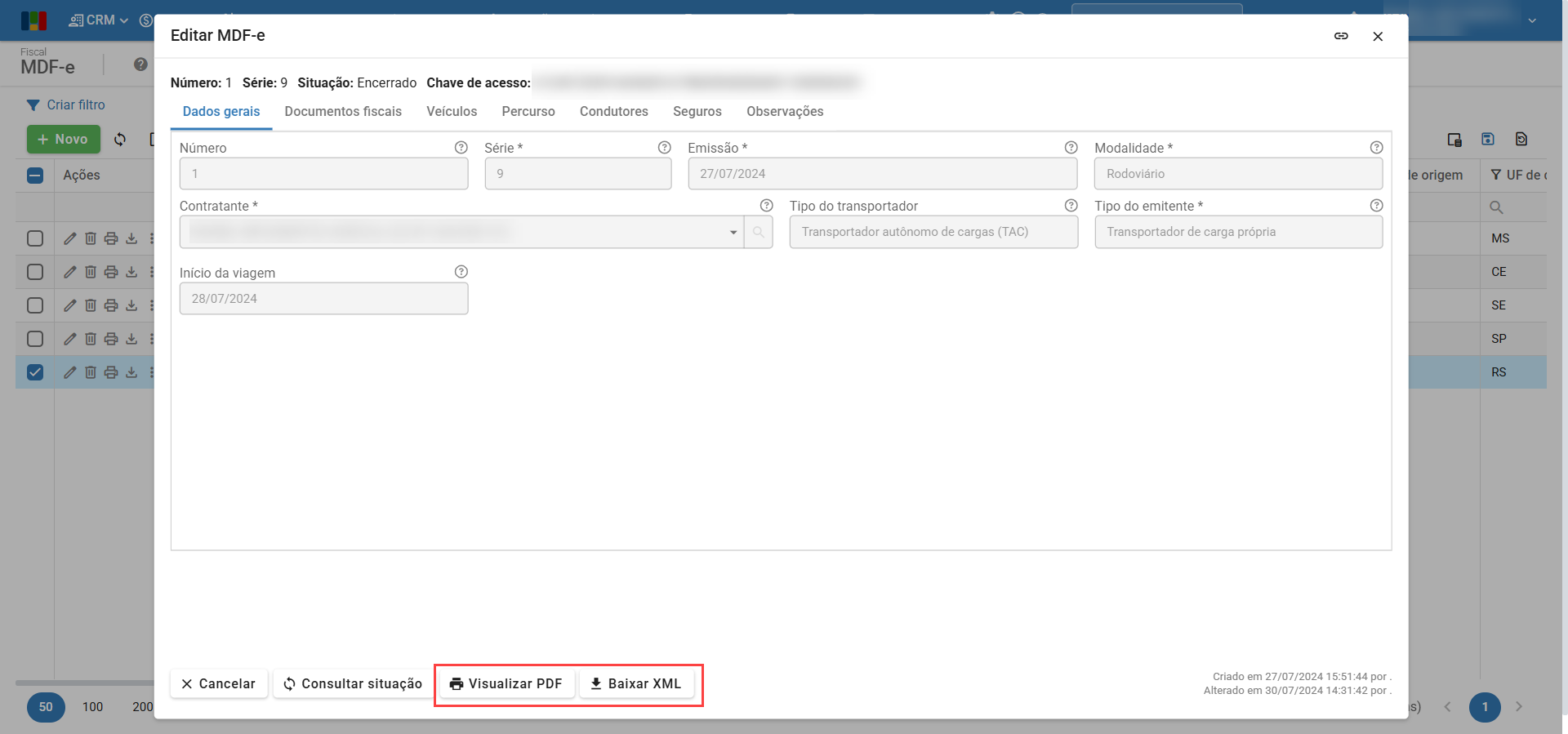
Task: Click the Criar filtro link
Action: tap(66, 105)
